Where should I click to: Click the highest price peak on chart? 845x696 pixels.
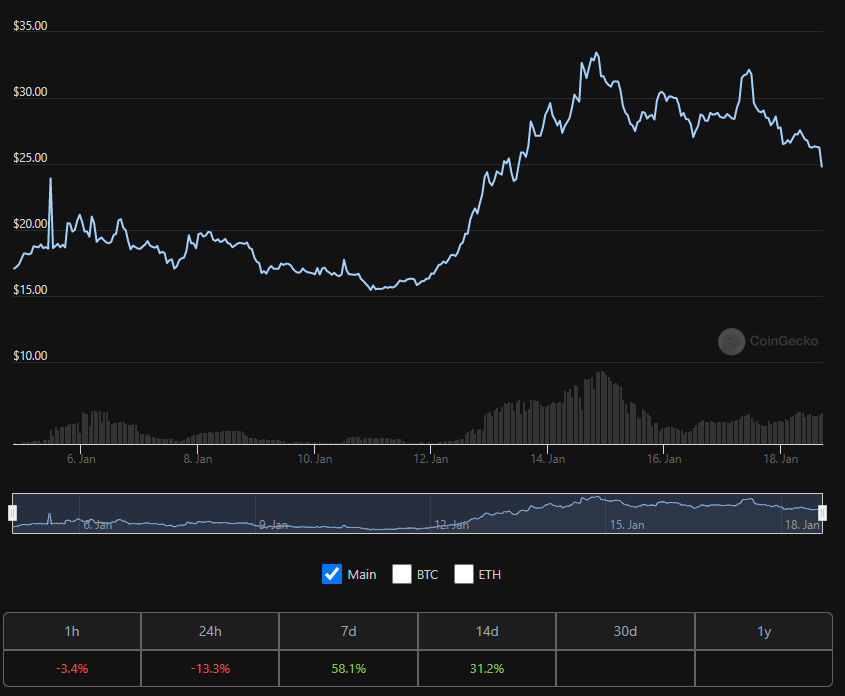point(597,53)
